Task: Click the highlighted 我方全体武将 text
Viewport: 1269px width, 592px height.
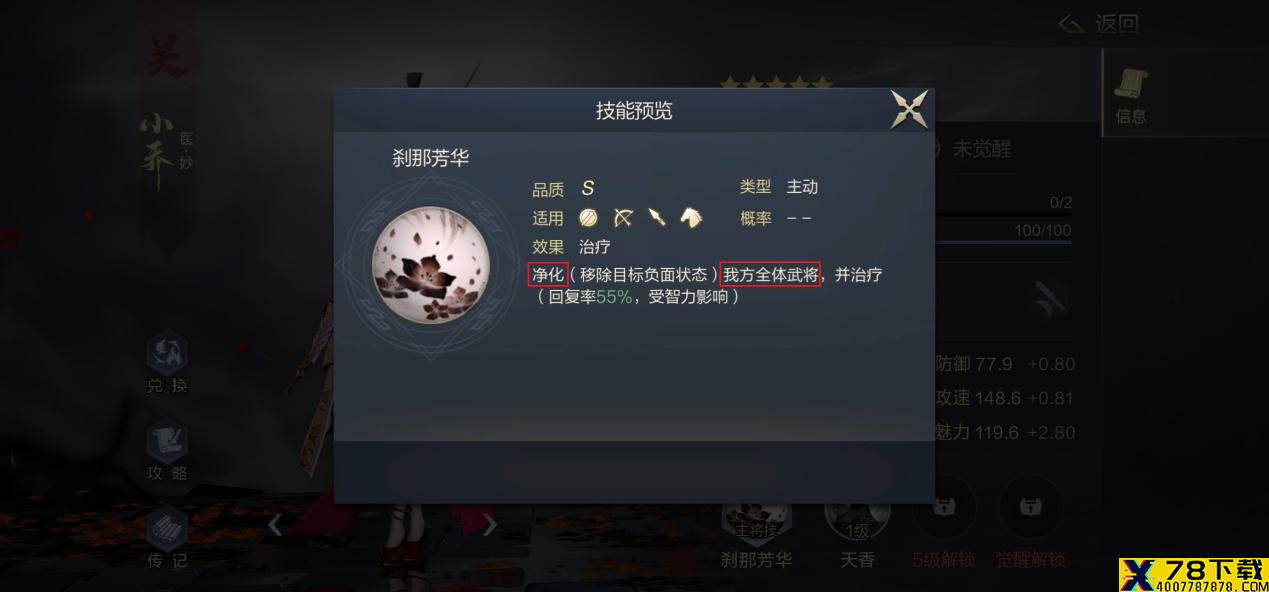Action: coord(770,274)
